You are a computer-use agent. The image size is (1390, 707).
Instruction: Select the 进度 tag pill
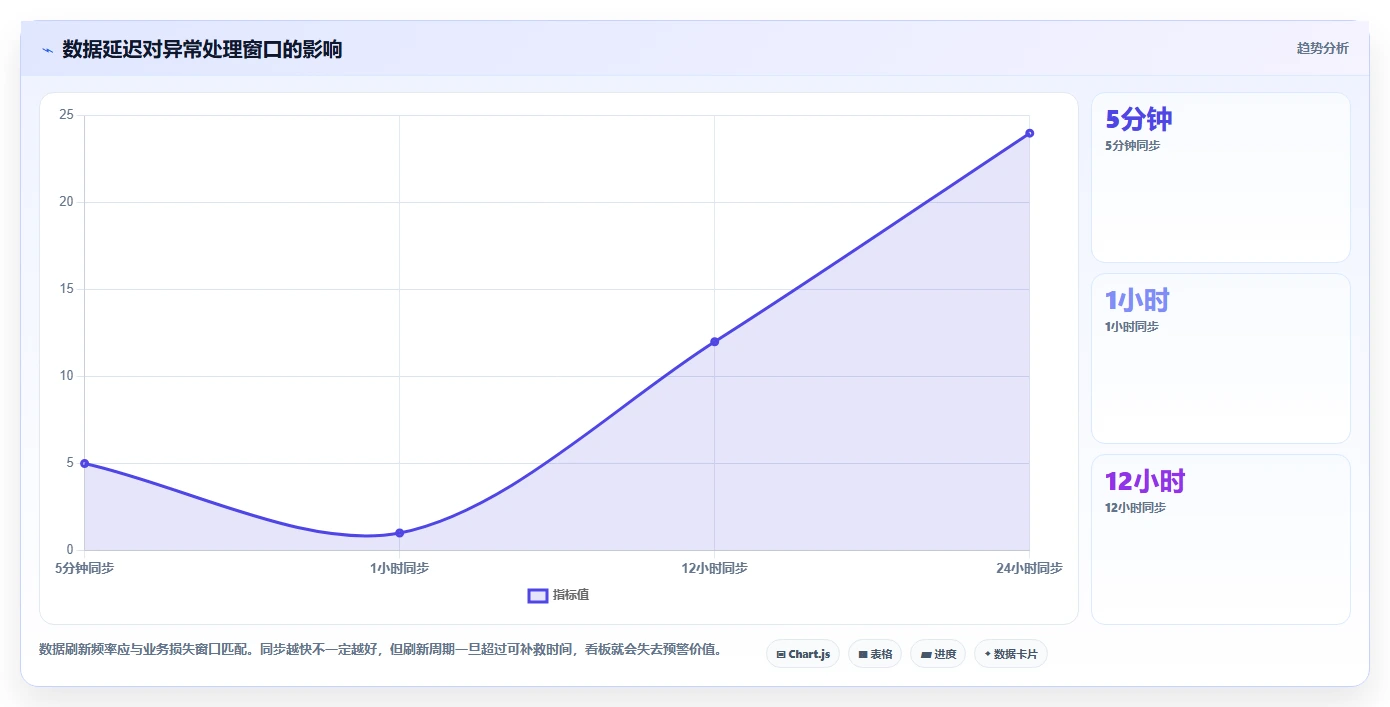[938, 654]
